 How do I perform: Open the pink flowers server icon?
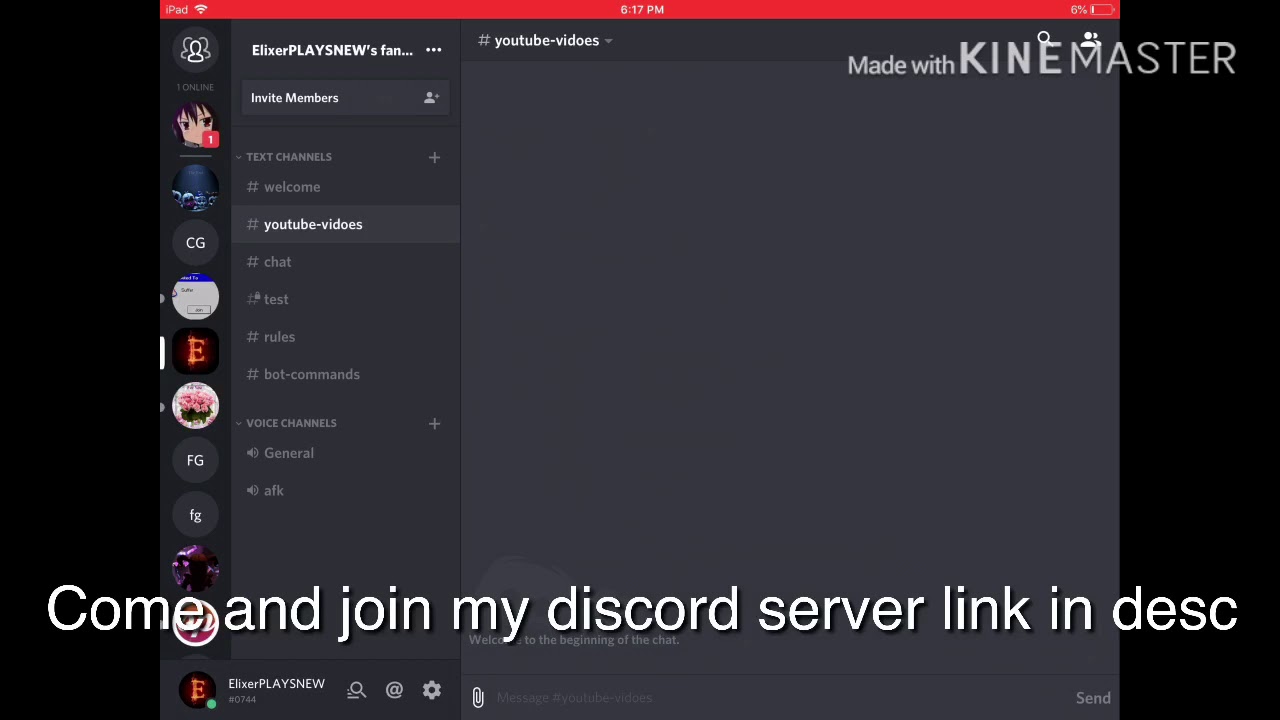click(x=195, y=406)
